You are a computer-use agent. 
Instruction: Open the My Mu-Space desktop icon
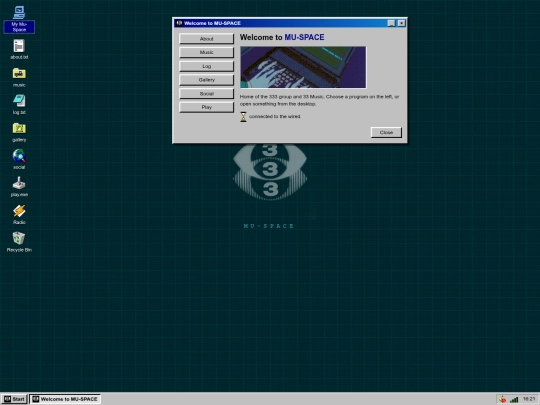tap(19, 20)
